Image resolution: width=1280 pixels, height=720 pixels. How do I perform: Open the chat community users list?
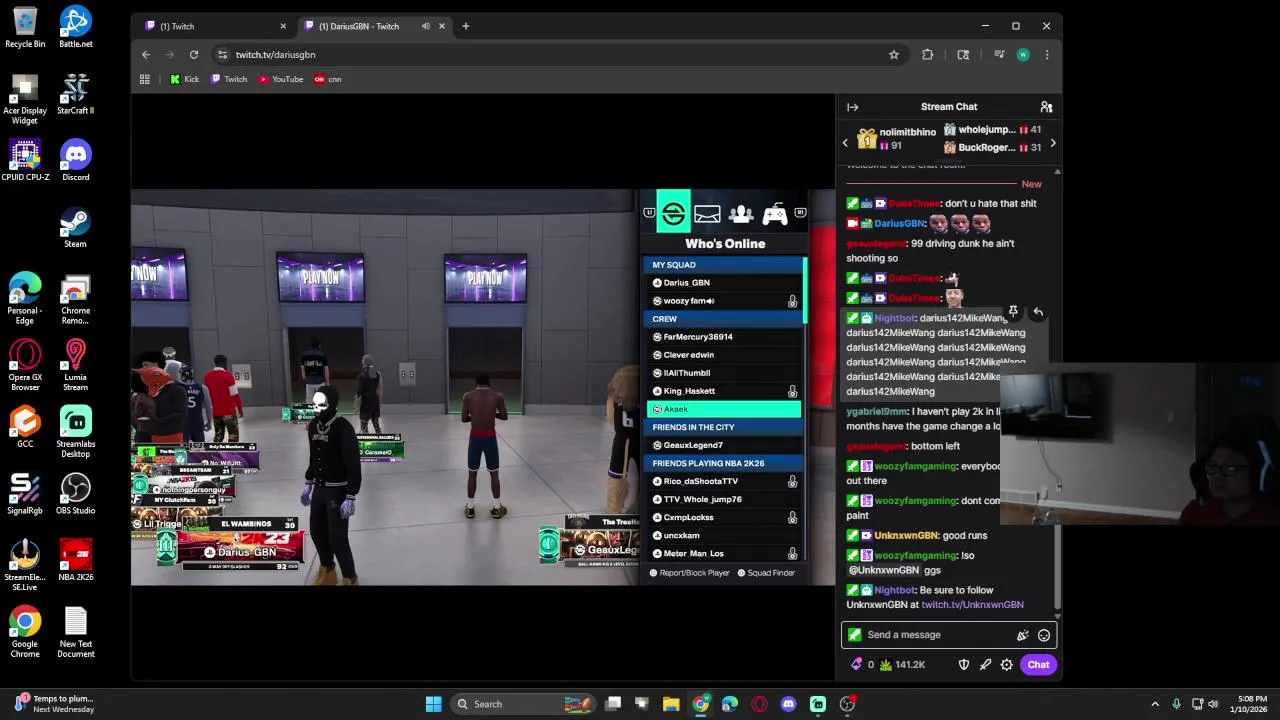[1046, 107]
